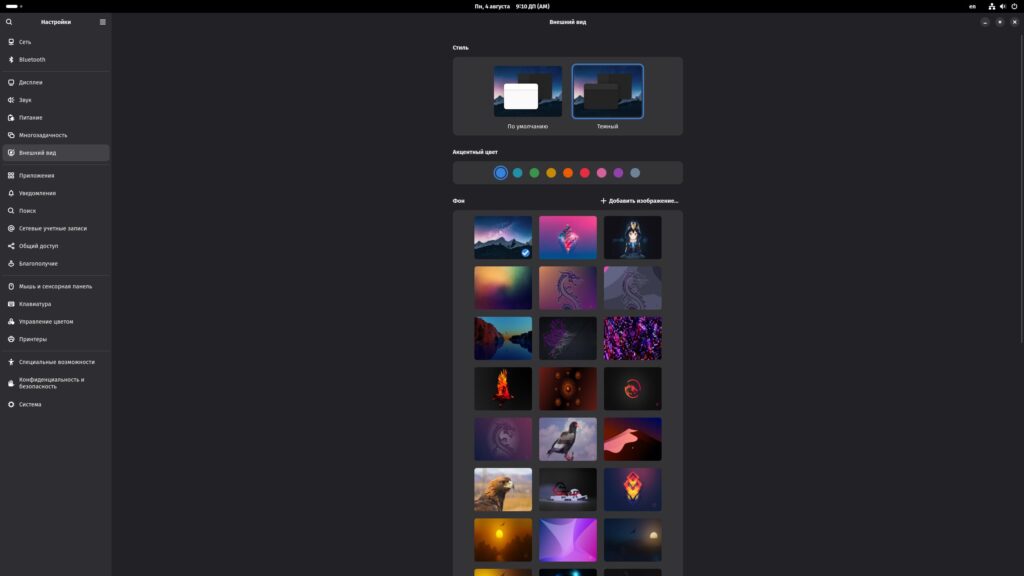Image resolution: width=1024 pixels, height=576 pixels.
Task: Click Добавить изображение button
Action: point(639,201)
